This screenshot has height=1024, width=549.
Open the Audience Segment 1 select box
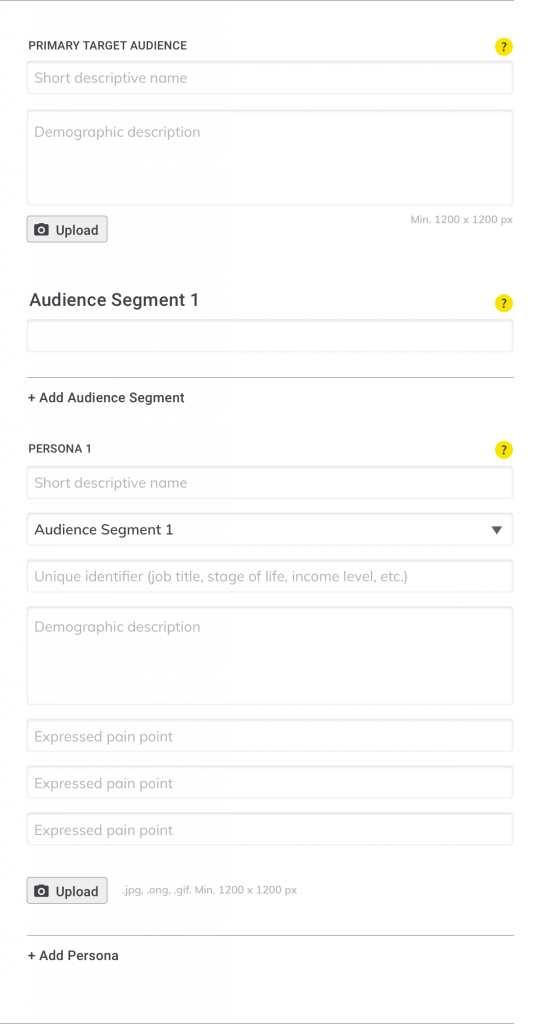pyautogui.click(x=270, y=530)
